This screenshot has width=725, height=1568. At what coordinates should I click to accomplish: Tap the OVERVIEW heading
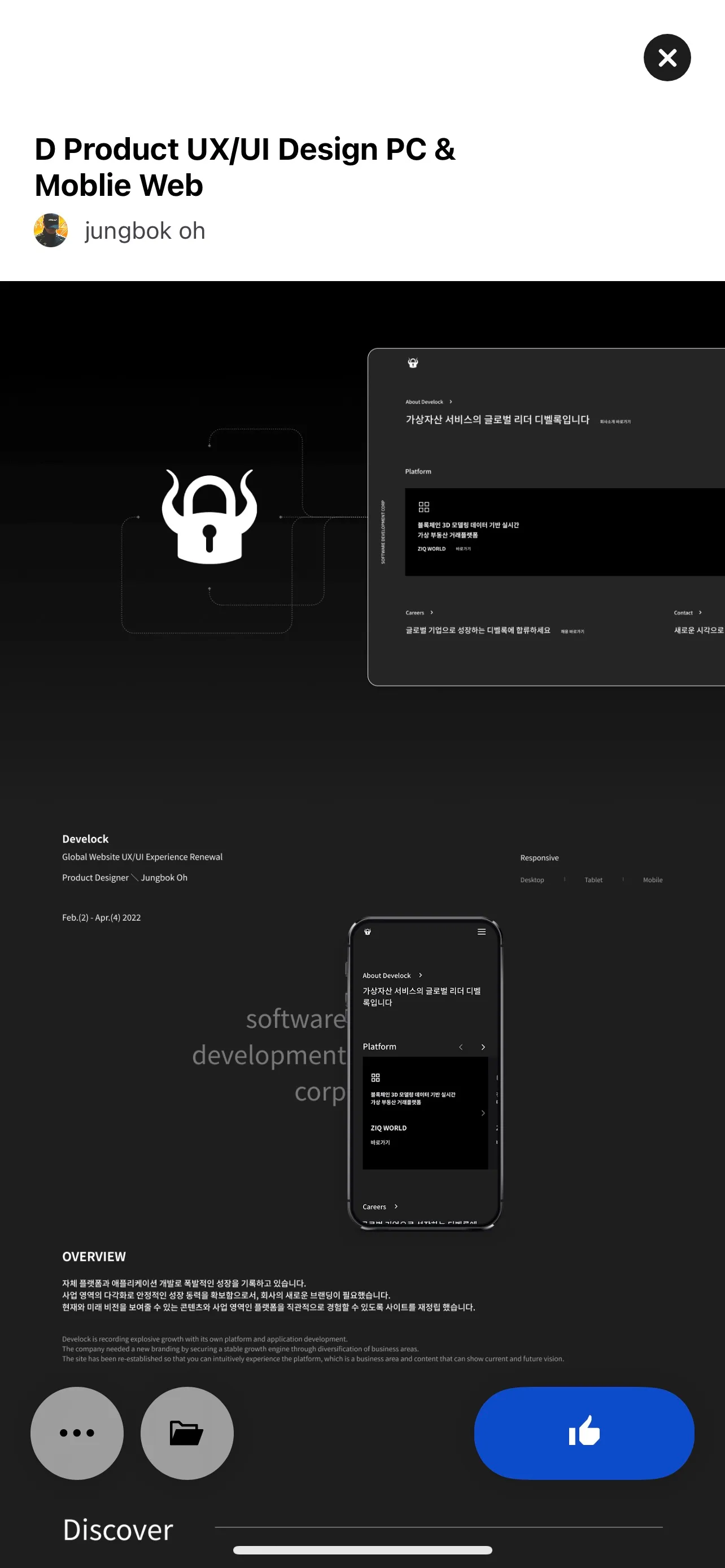(x=94, y=1256)
